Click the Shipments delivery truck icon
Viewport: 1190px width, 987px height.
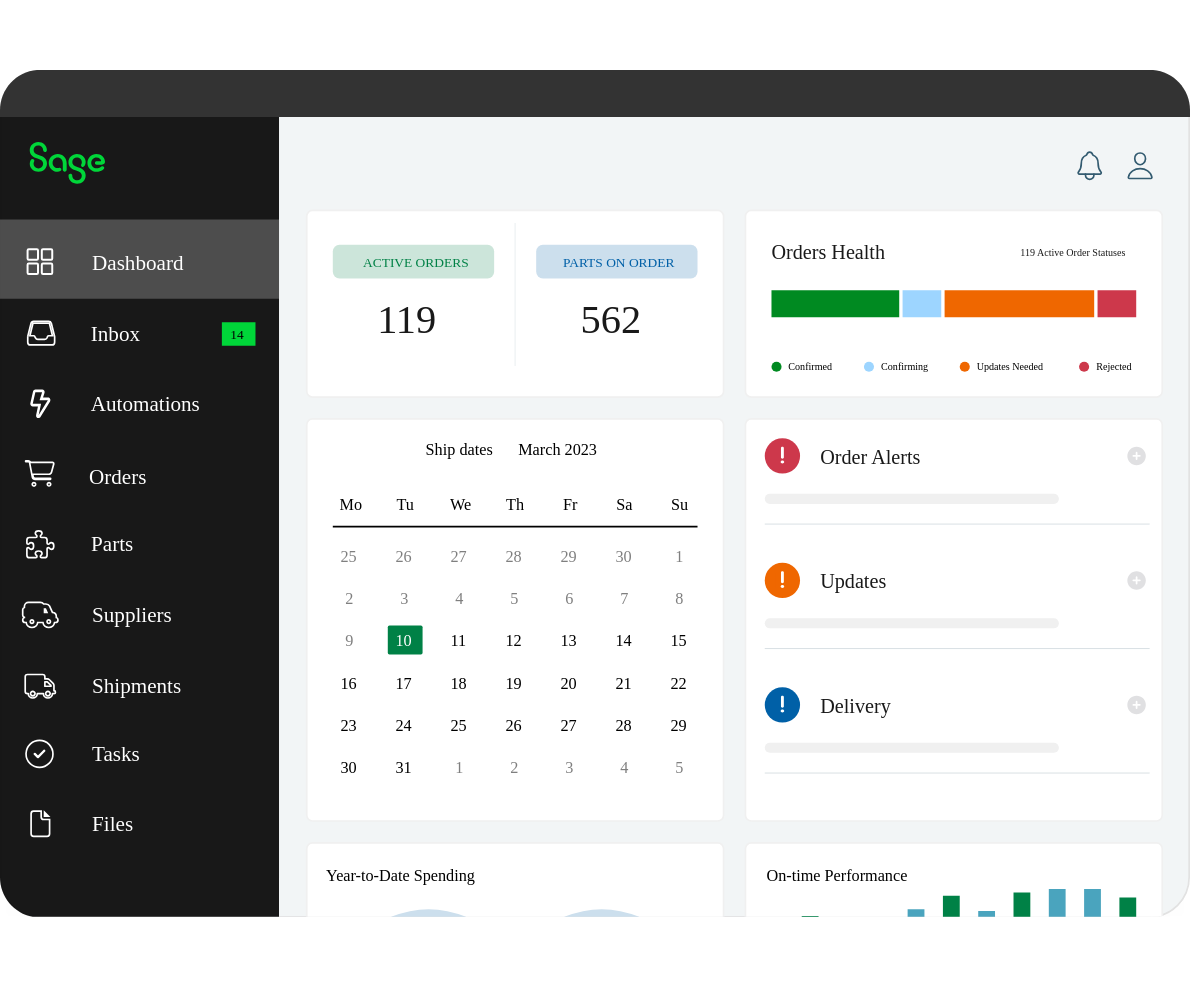(x=40, y=685)
